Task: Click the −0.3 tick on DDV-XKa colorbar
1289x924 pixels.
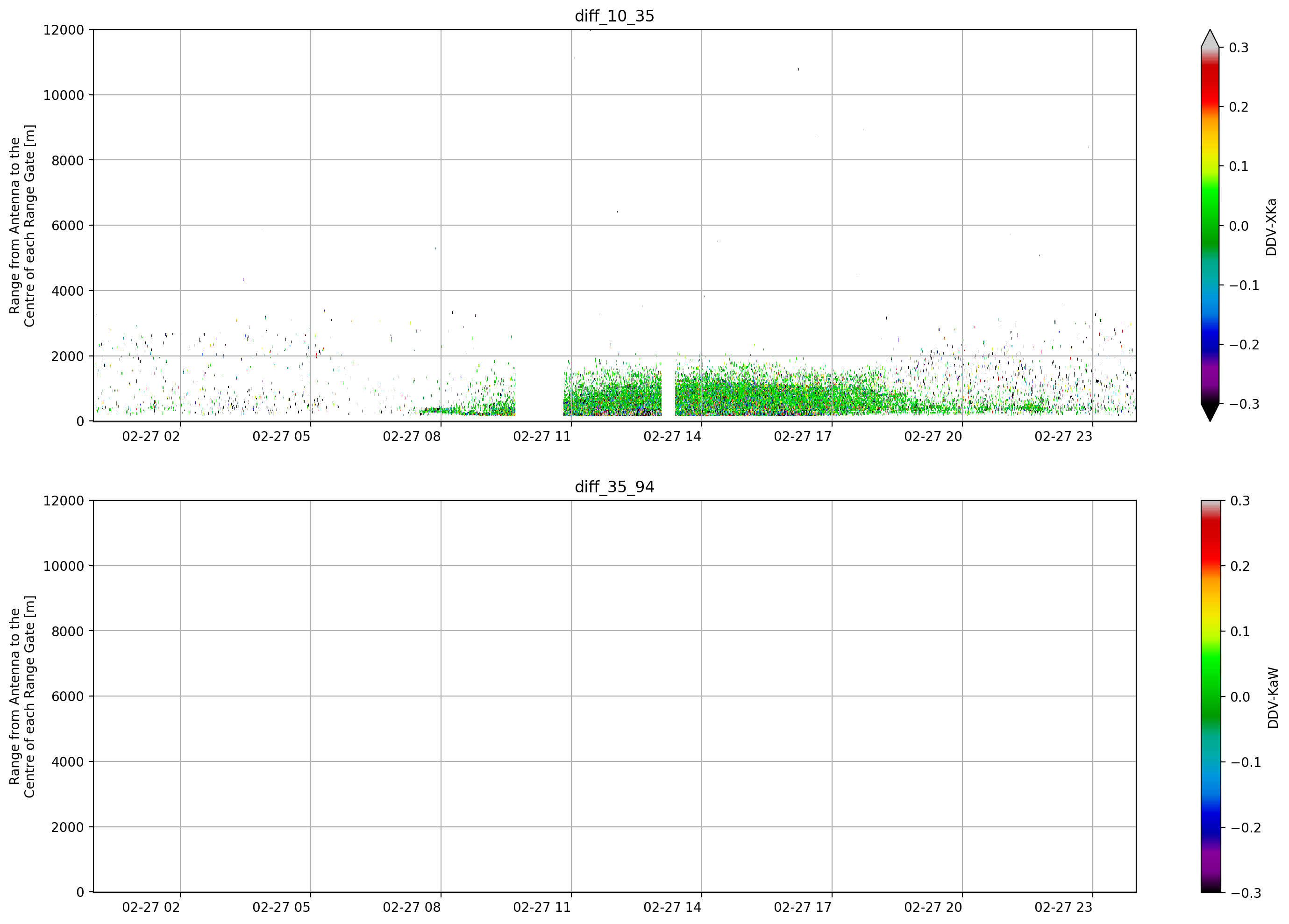Action: coord(1244,404)
